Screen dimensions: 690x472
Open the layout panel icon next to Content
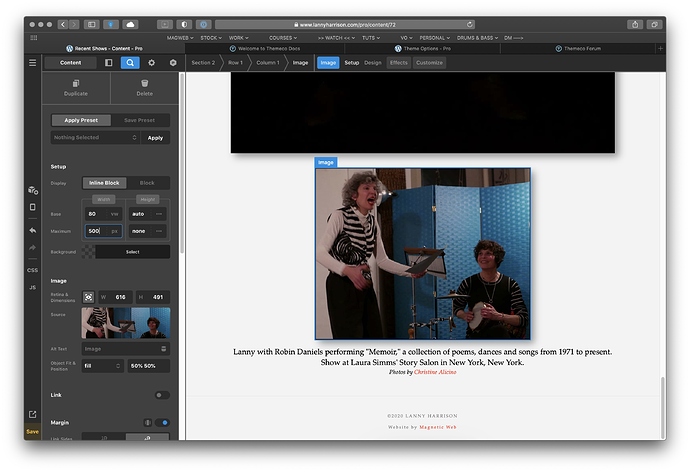pos(109,62)
